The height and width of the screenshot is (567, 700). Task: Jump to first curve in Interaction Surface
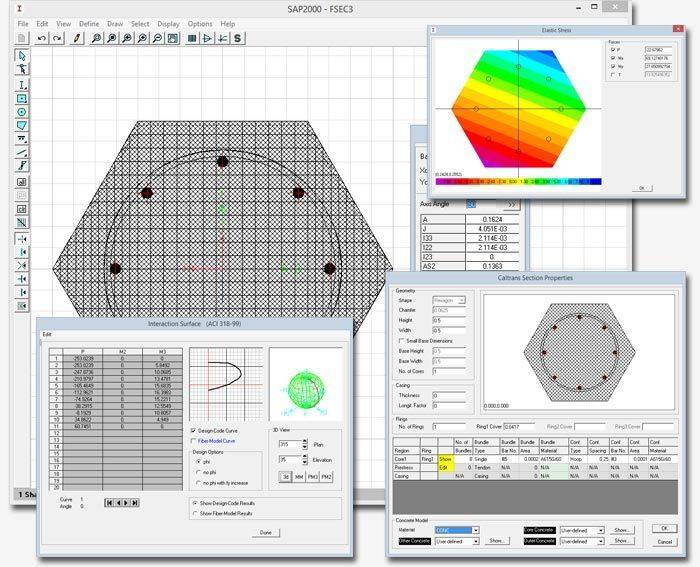(x=108, y=503)
